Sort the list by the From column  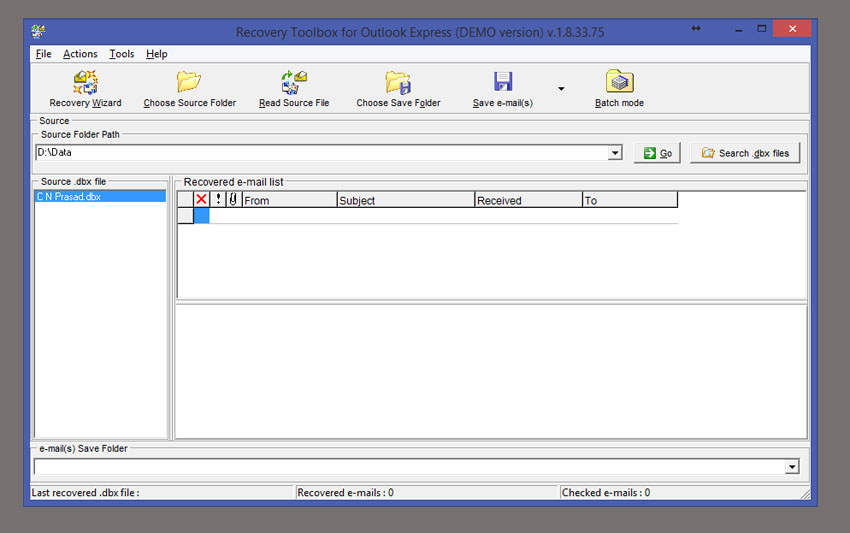(289, 200)
